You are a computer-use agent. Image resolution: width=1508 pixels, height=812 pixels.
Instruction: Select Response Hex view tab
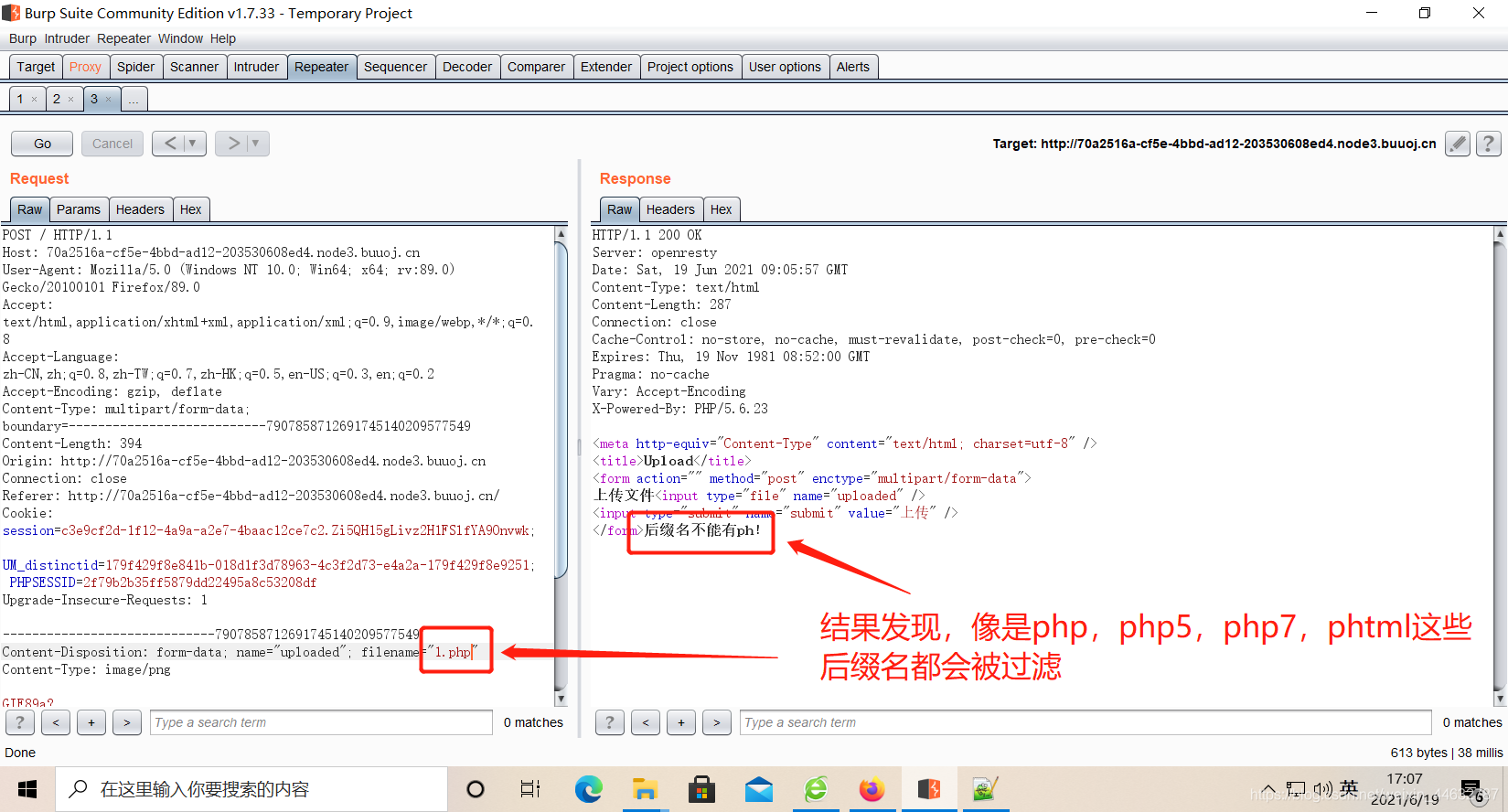pos(721,209)
